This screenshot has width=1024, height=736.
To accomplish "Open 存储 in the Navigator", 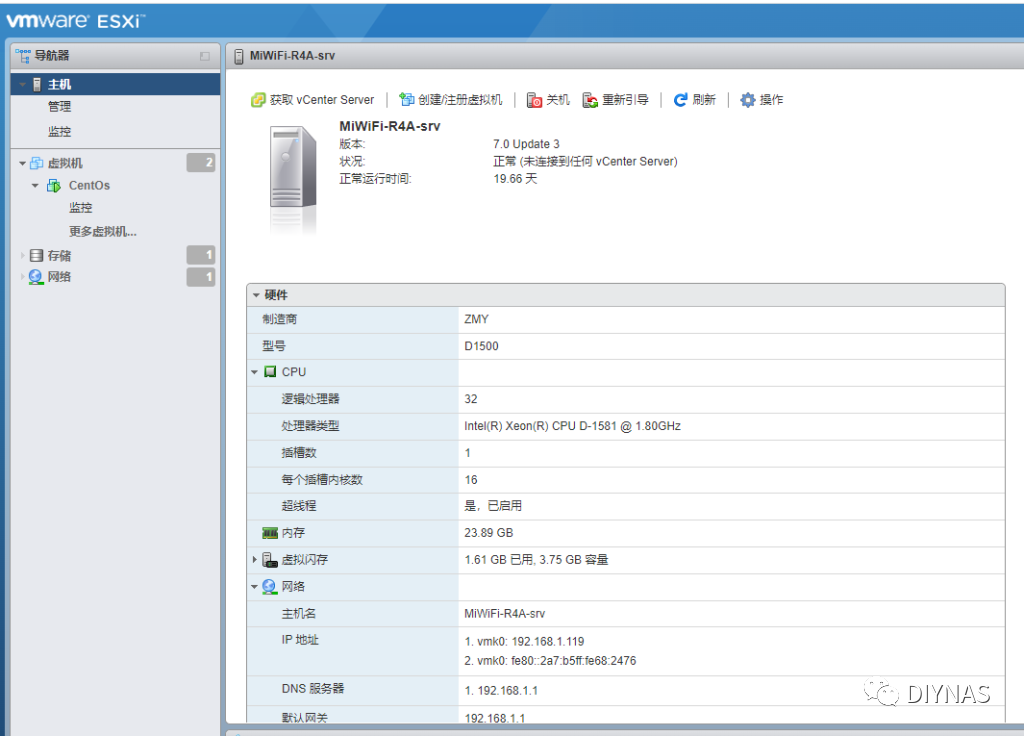I will click(59, 256).
